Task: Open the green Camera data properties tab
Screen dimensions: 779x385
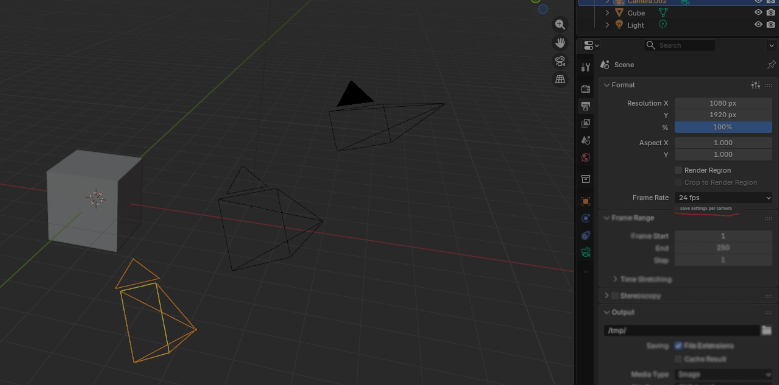Action: tap(586, 252)
